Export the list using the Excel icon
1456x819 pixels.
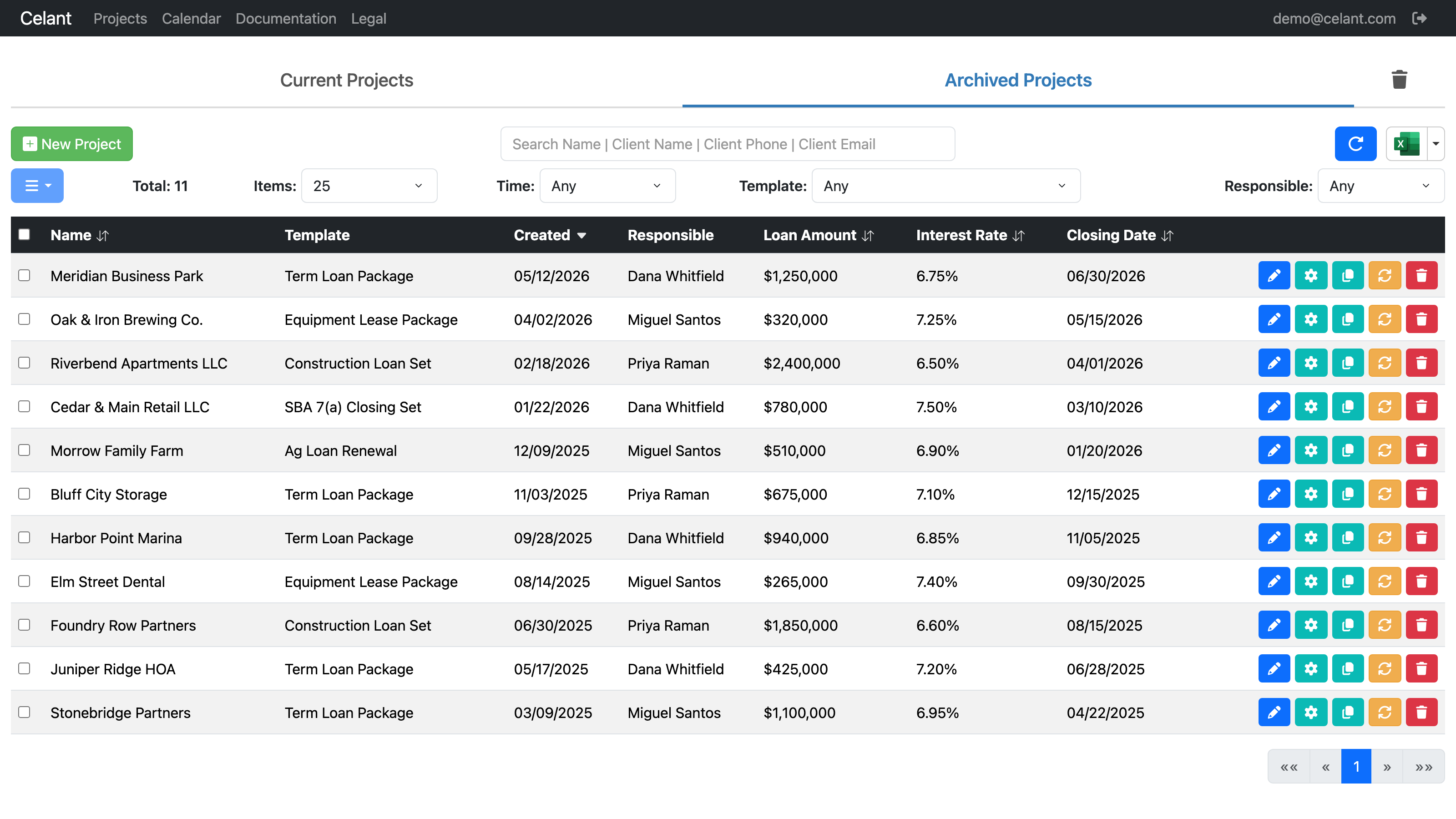pos(1407,144)
